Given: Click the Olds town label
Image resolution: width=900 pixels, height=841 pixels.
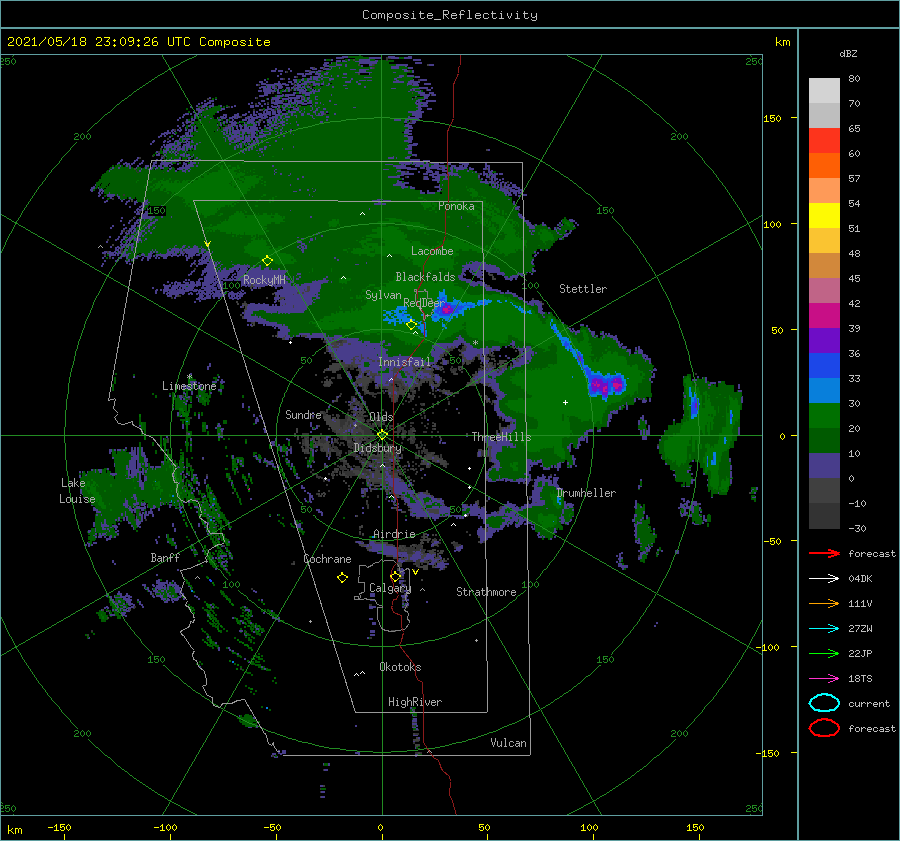Looking at the screenshot, I should [381, 417].
